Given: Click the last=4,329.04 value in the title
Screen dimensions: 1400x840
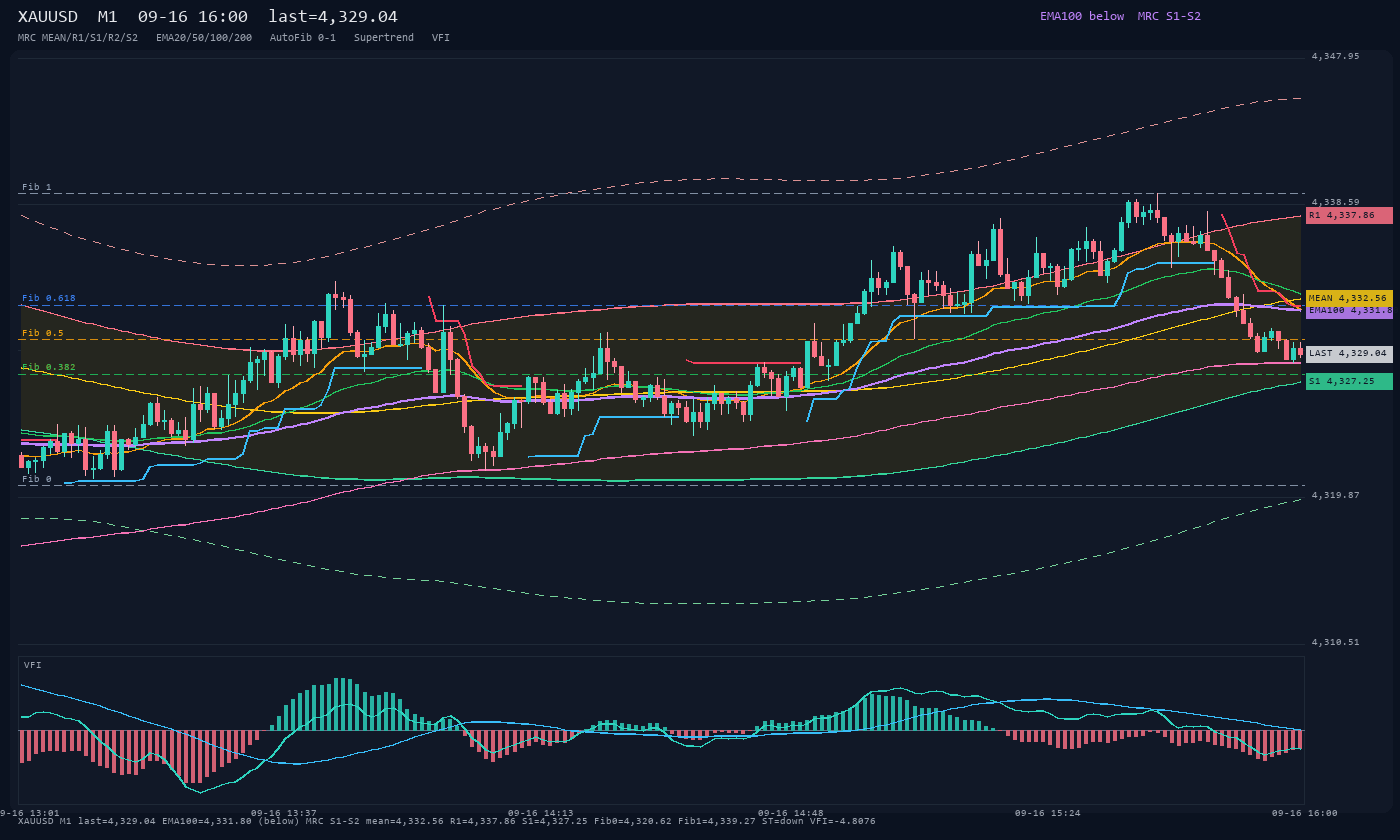Looking at the screenshot, I should point(333,17).
